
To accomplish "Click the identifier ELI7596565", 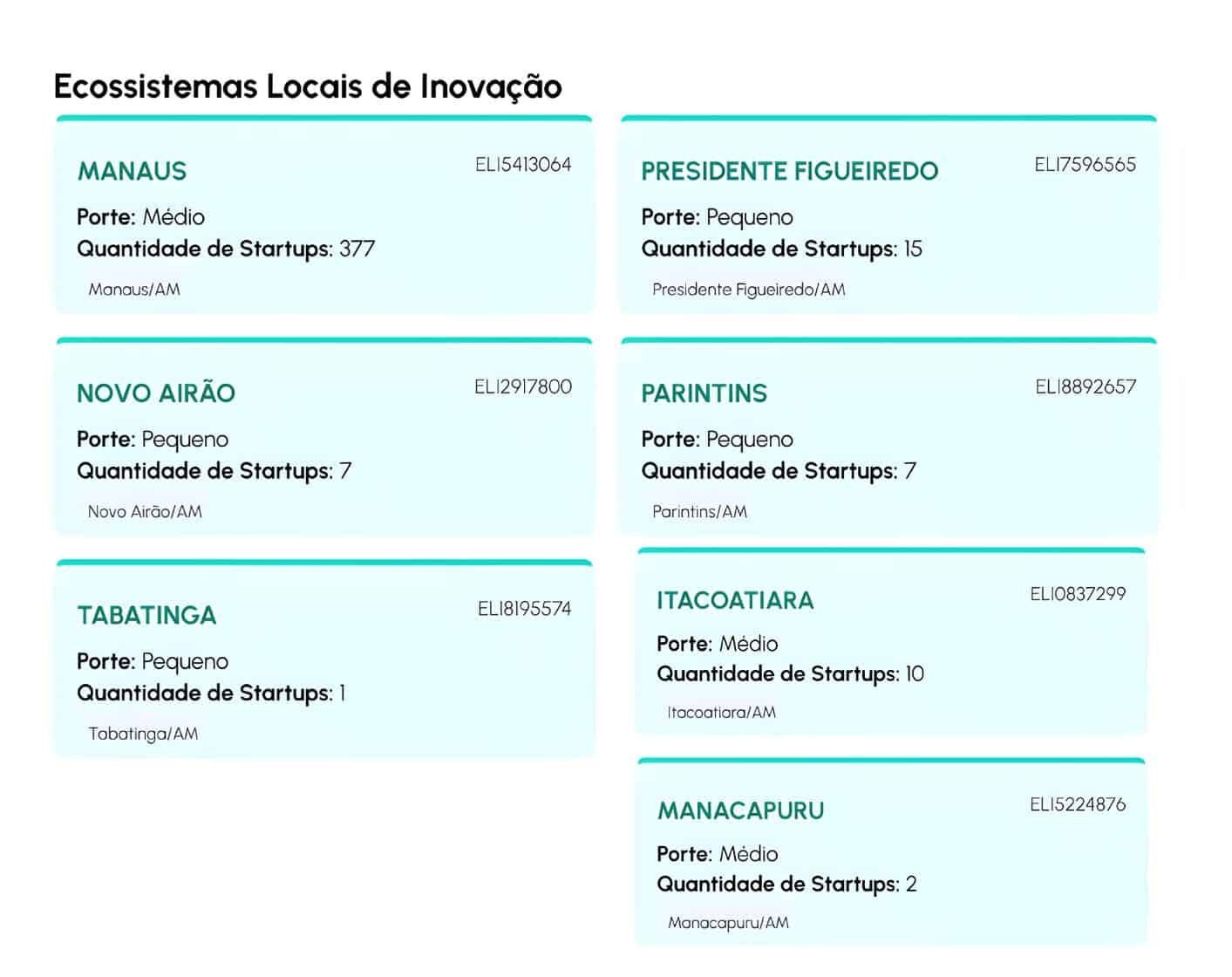I will pyautogui.click(x=1085, y=165).
